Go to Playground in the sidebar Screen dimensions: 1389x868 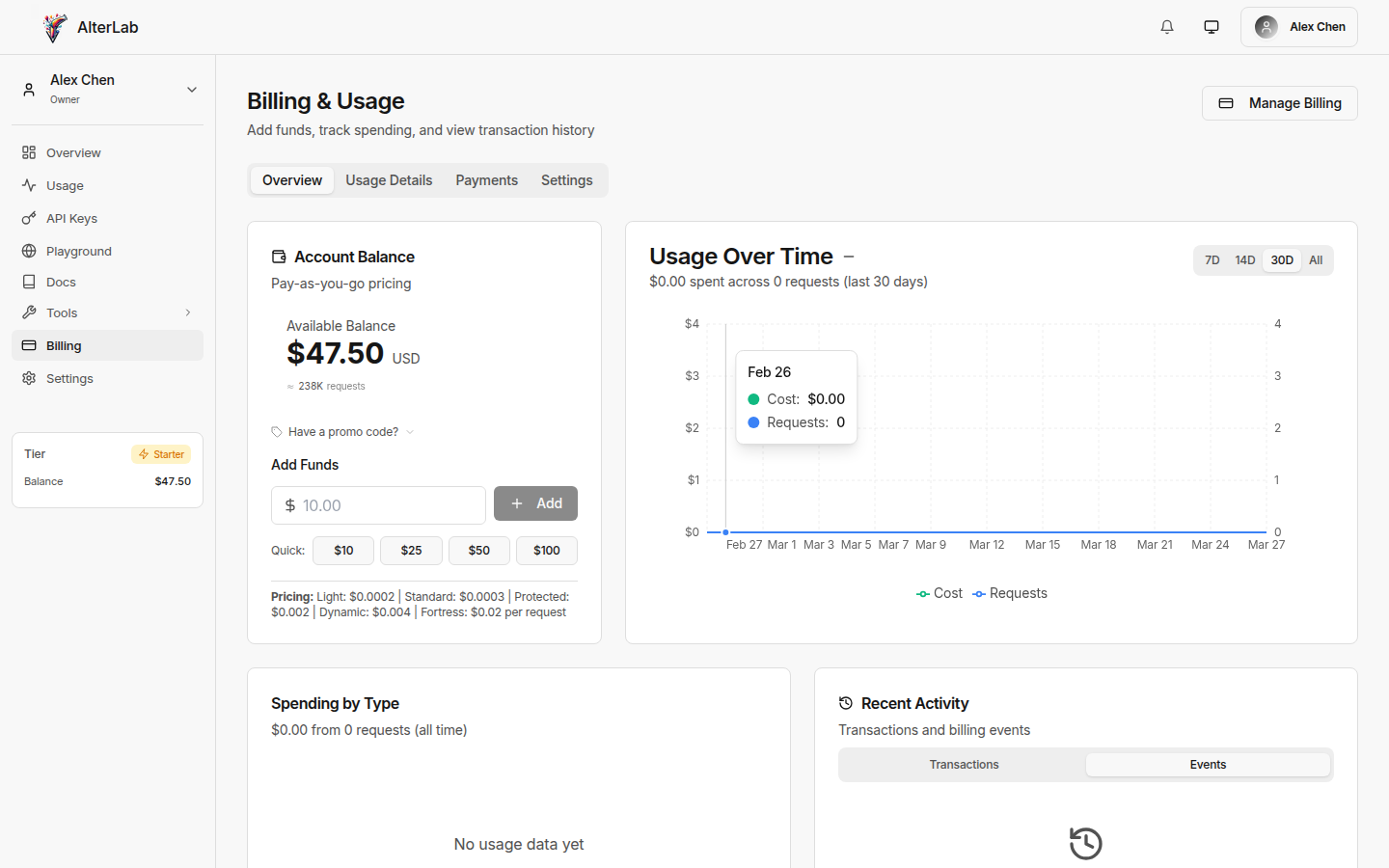click(x=107, y=251)
